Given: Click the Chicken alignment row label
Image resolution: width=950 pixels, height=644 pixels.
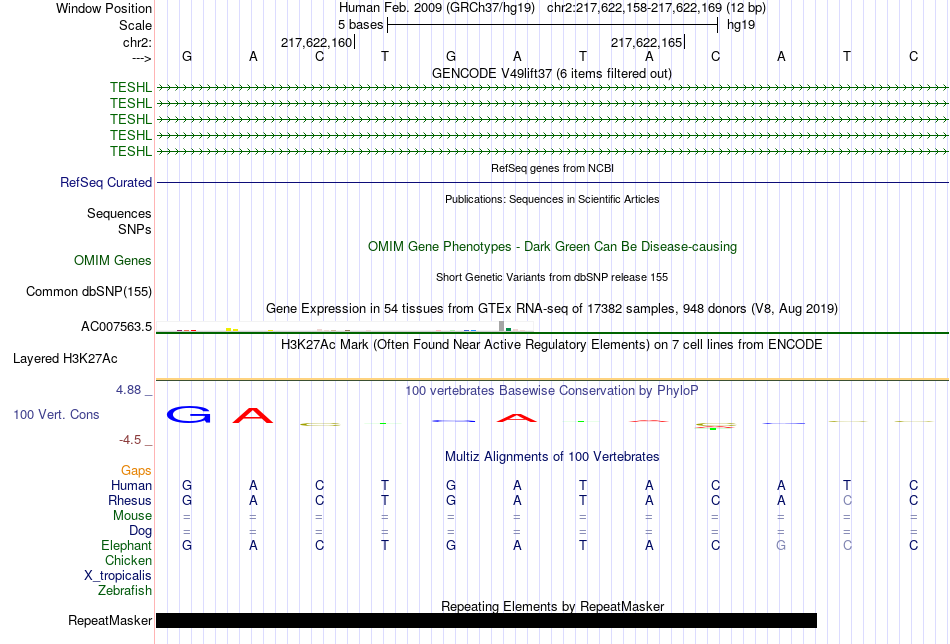Looking at the screenshot, I should (128, 561).
